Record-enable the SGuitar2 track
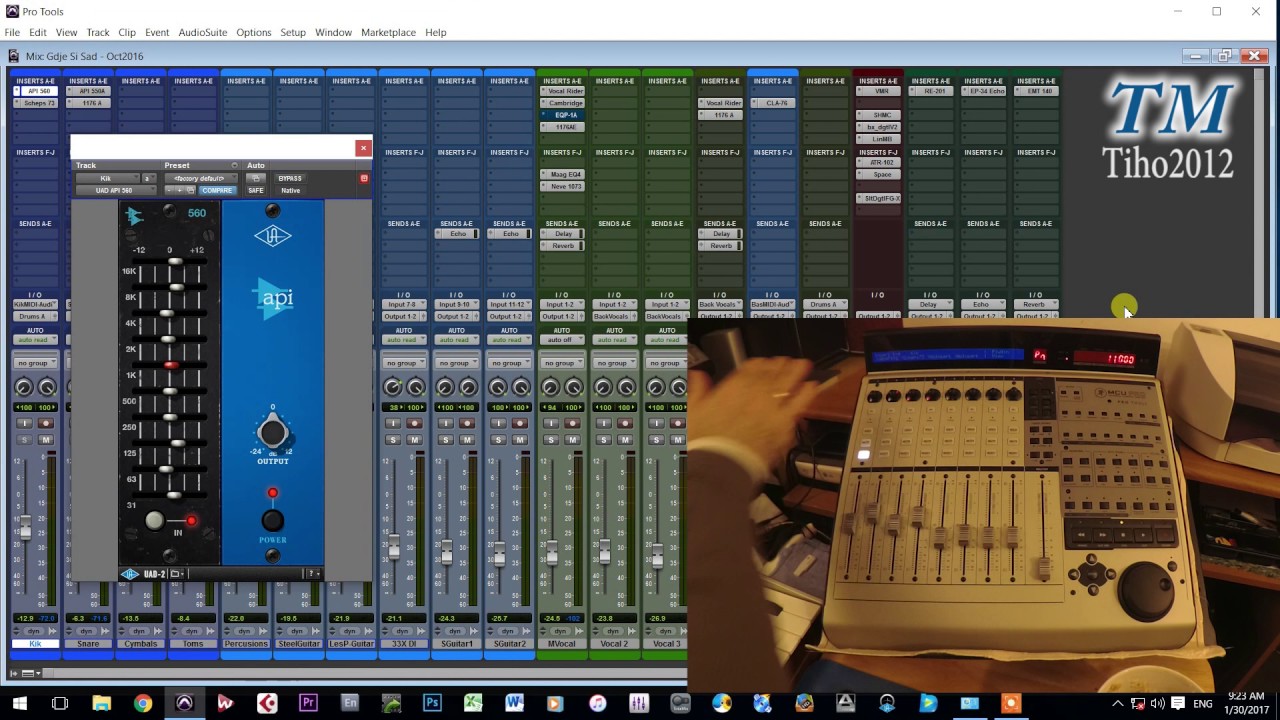Image resolution: width=1280 pixels, height=720 pixels. click(x=519, y=424)
